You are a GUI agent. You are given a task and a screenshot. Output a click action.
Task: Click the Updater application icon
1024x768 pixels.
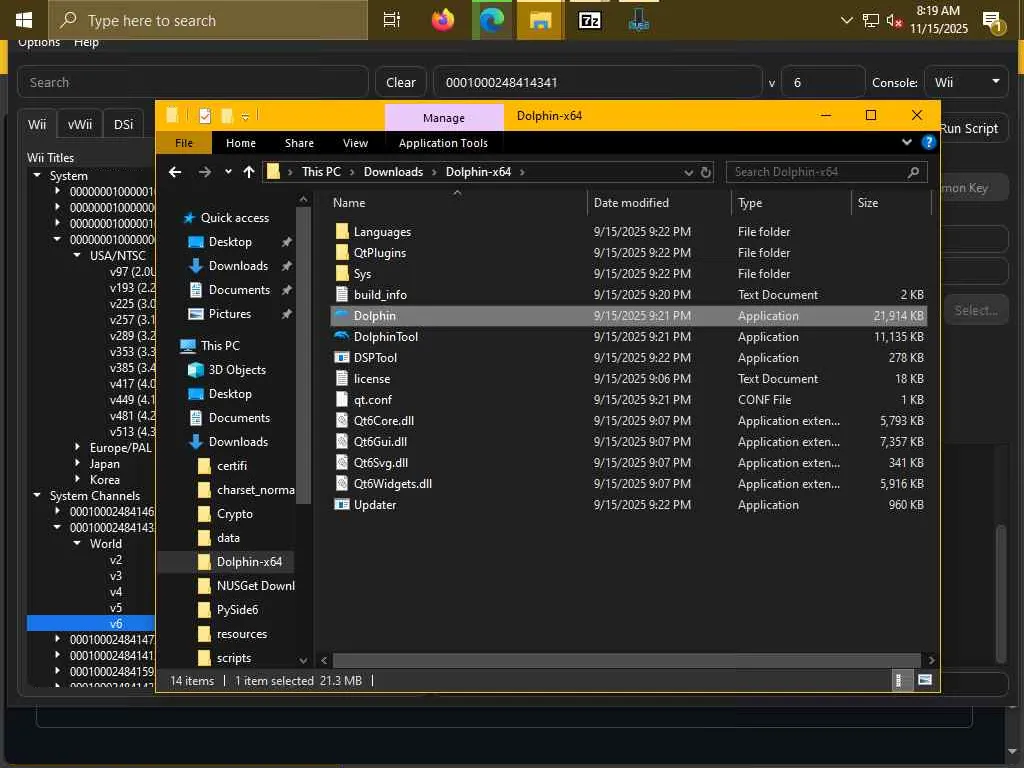pyautogui.click(x=342, y=505)
